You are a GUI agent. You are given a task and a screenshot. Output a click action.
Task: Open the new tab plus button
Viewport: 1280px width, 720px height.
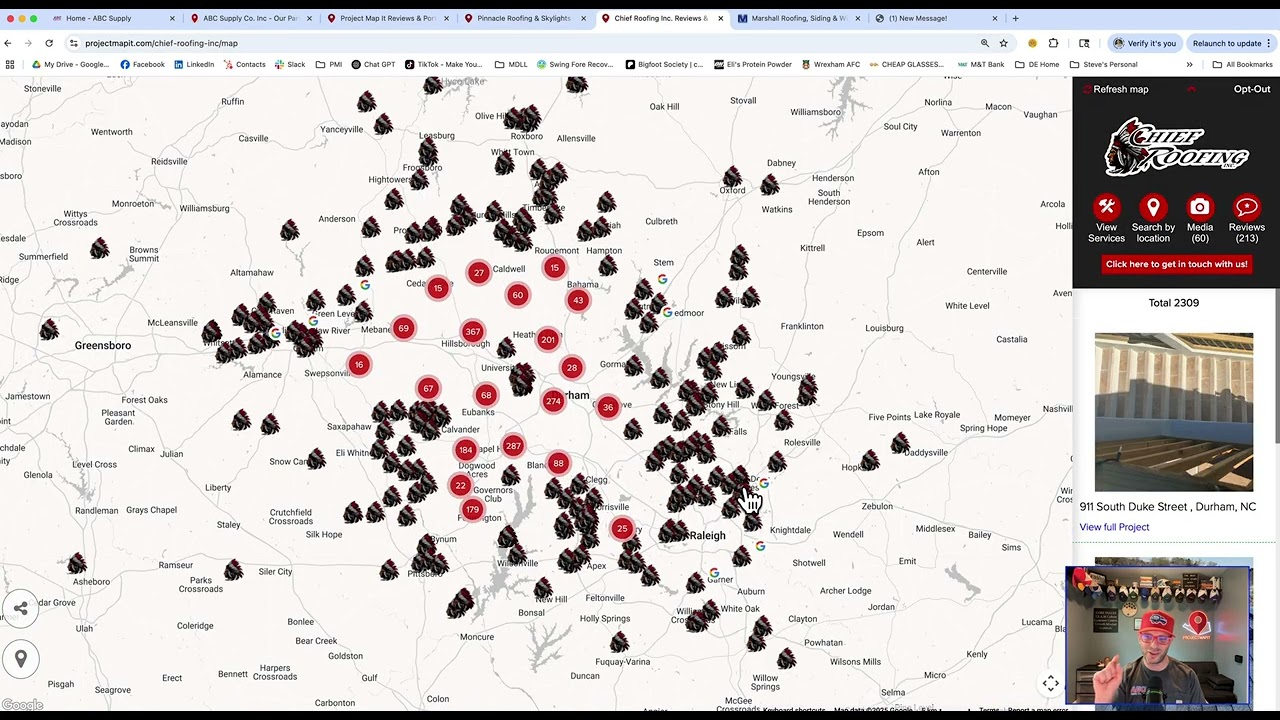1016,18
